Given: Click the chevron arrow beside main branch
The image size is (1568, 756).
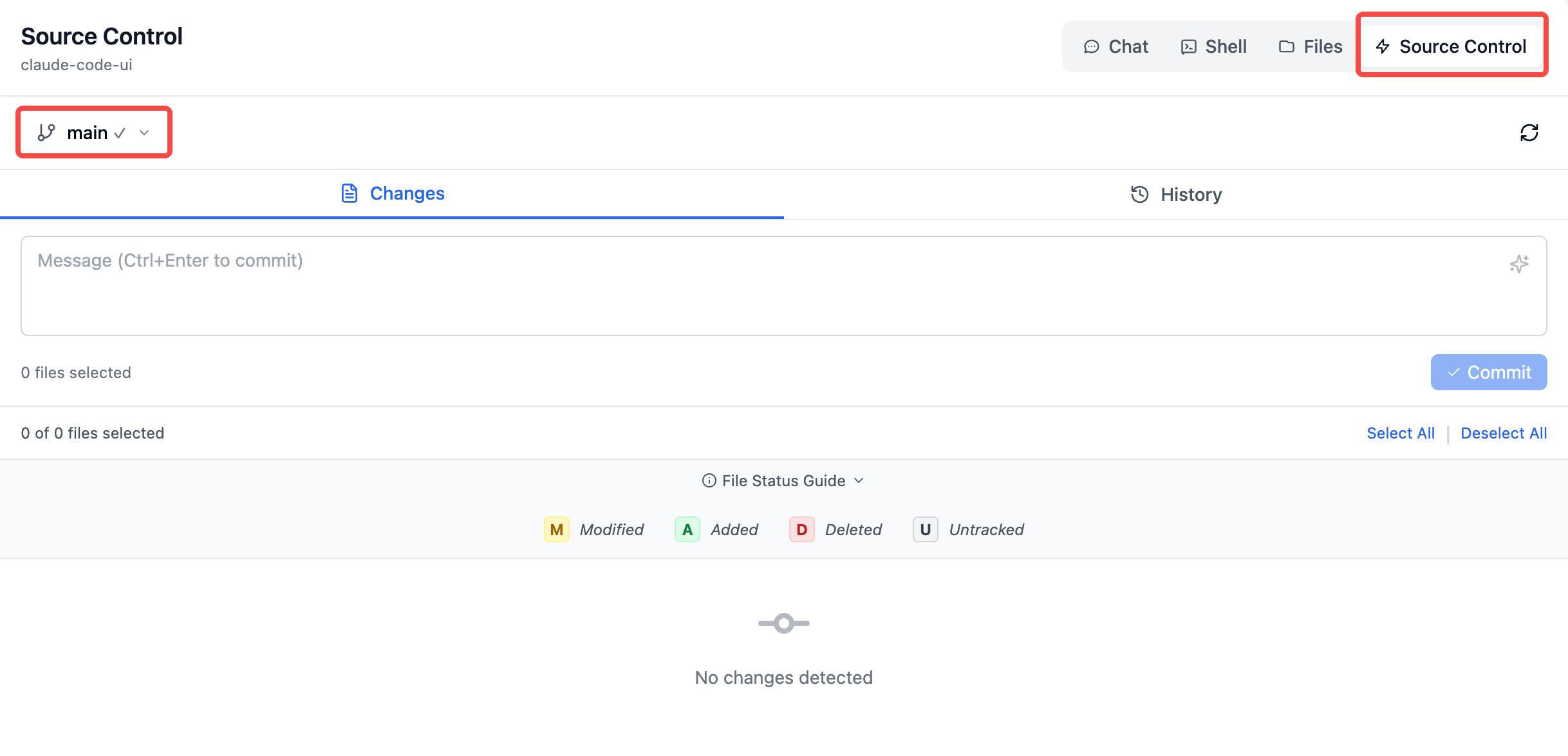Looking at the screenshot, I should (x=144, y=133).
